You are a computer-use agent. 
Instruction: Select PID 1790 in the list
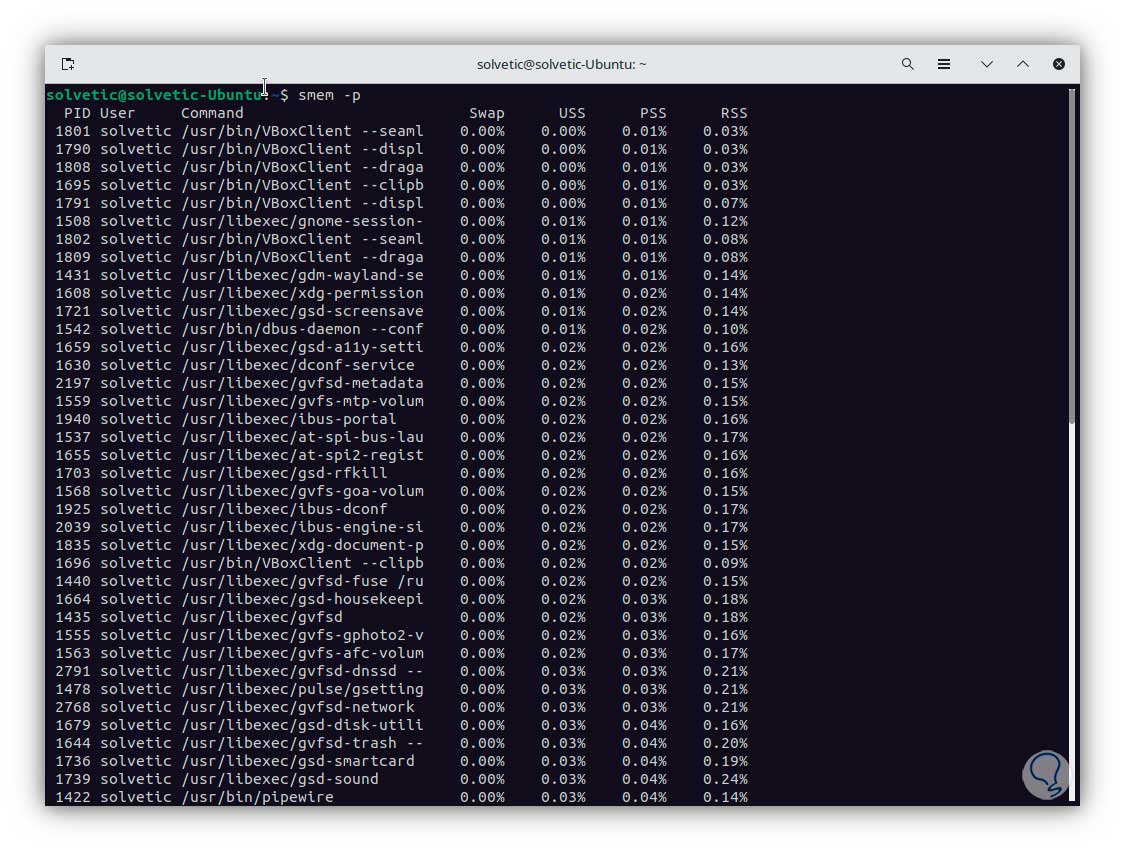(73, 149)
